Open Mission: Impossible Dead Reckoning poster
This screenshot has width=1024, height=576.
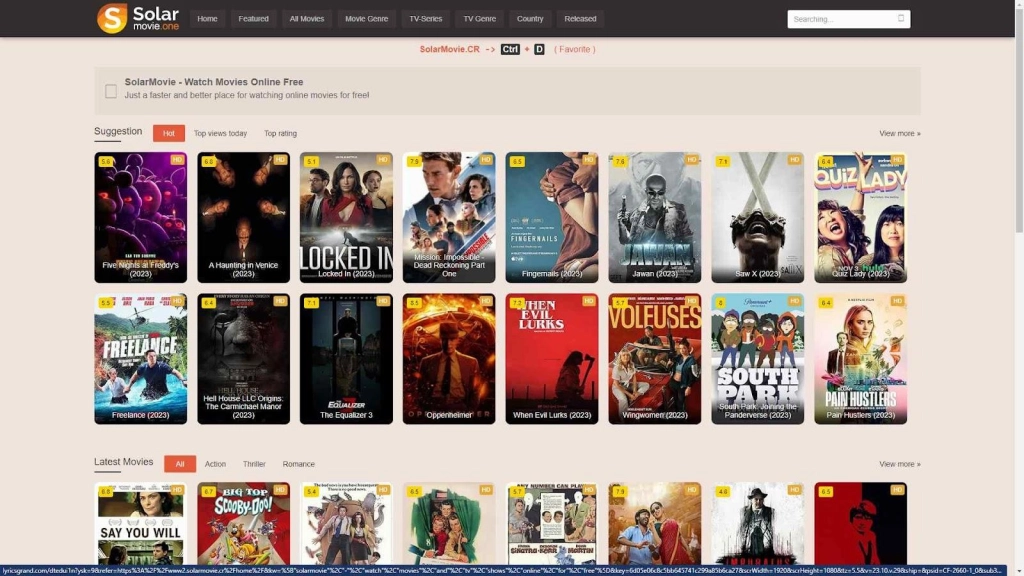click(449, 217)
